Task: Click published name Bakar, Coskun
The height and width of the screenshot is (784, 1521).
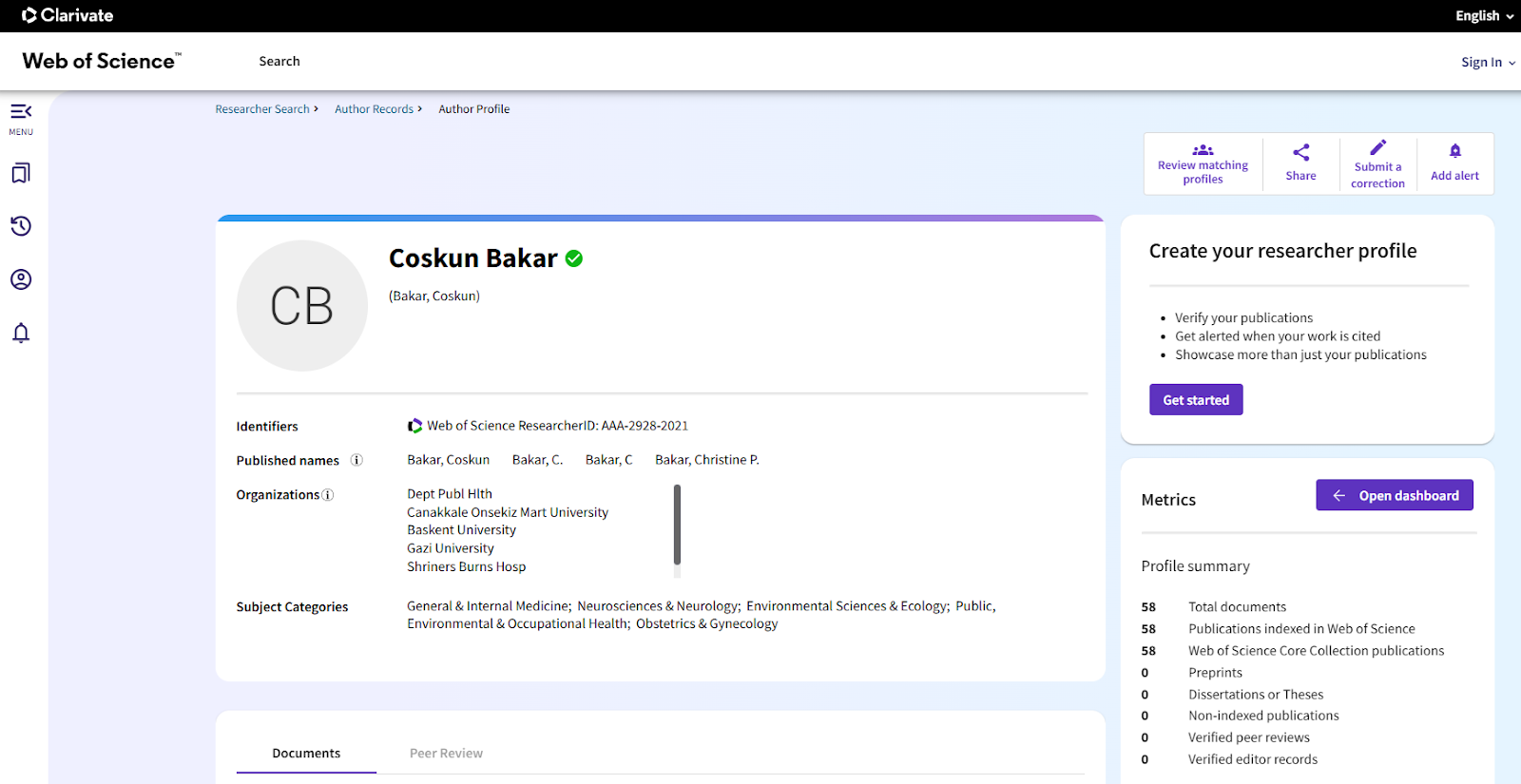Action: coord(449,460)
